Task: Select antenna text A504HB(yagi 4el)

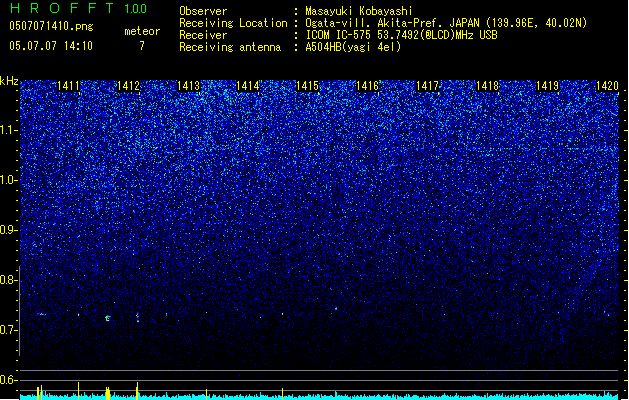Action: 353,47
